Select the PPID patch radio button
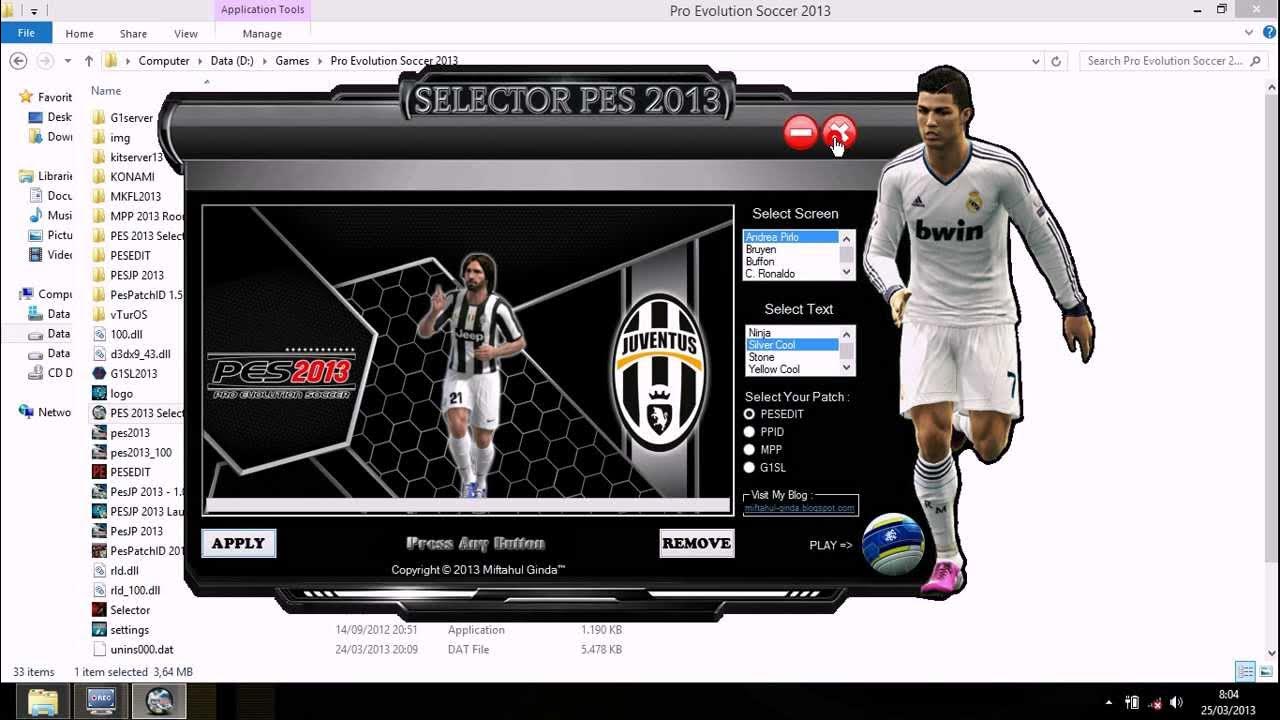 tap(749, 432)
